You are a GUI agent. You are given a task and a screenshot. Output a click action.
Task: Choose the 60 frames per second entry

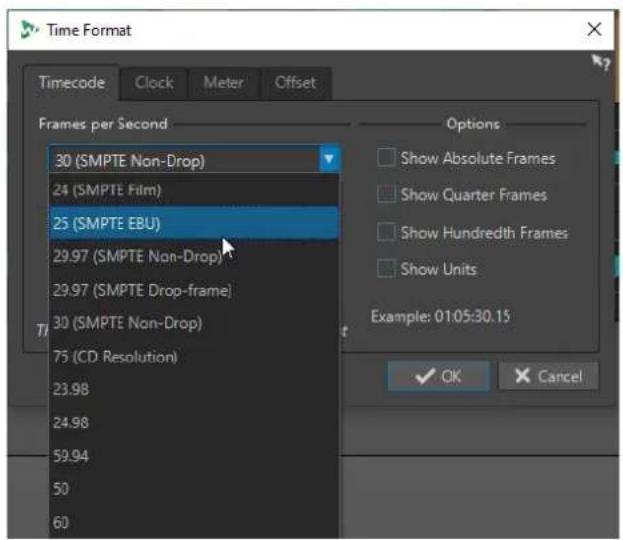coord(194,522)
